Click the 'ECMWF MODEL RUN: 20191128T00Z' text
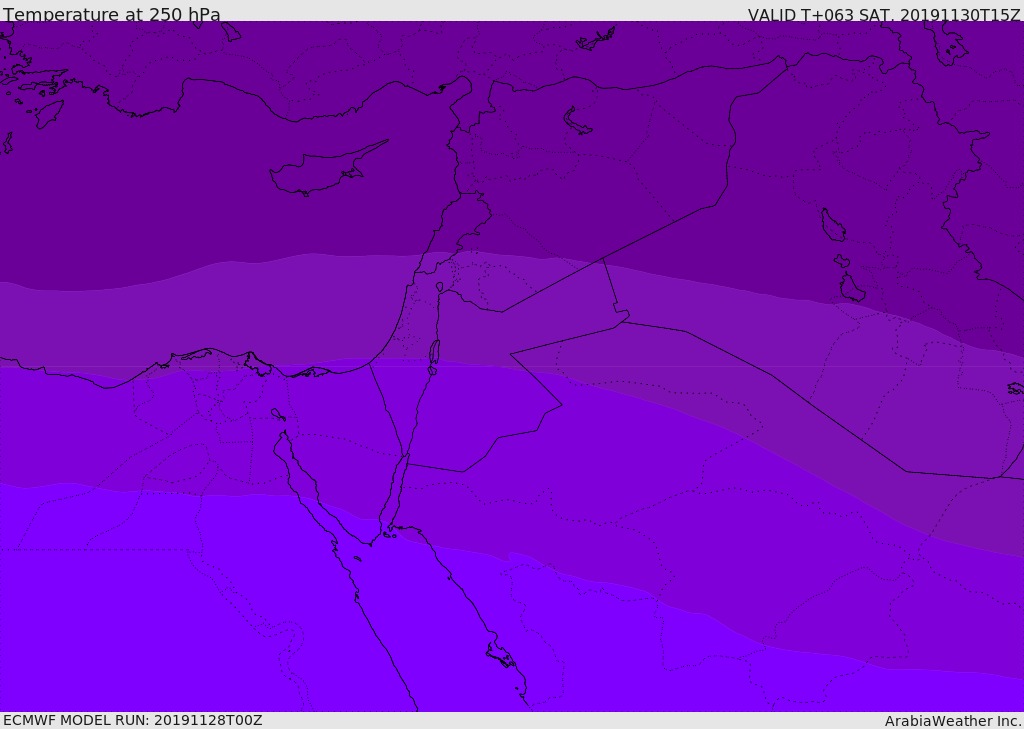 (x=133, y=720)
